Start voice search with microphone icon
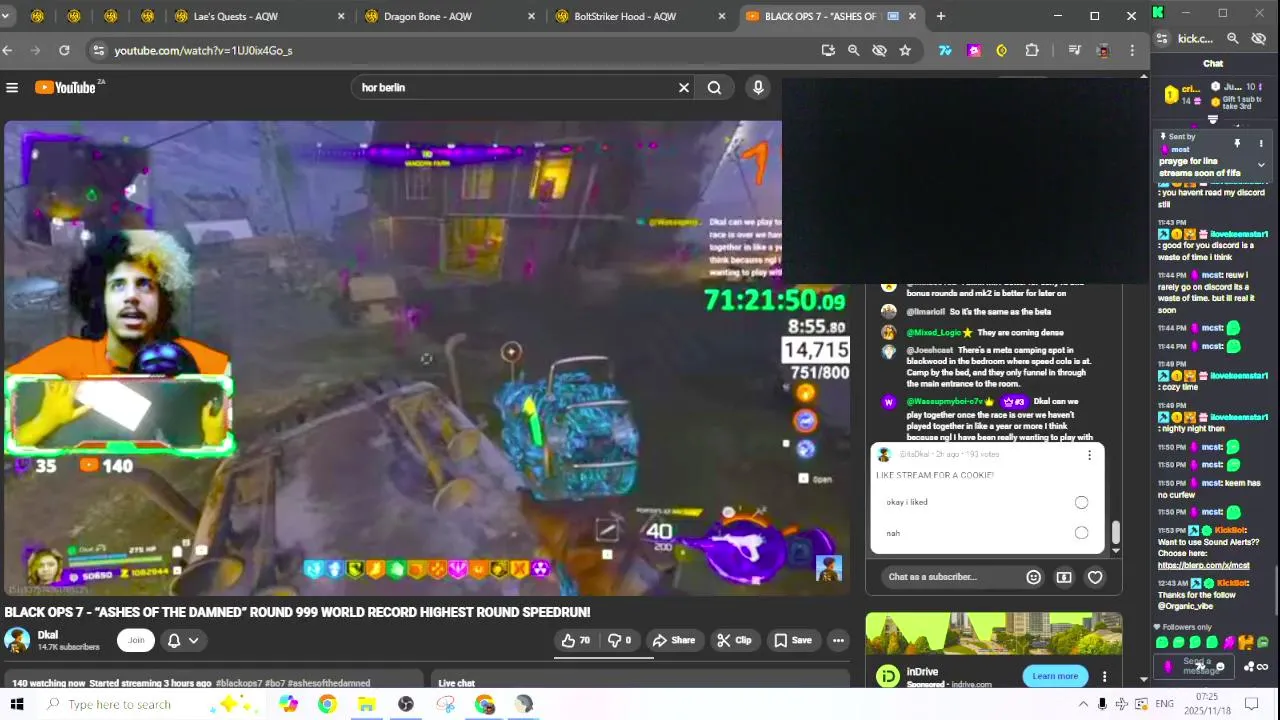Viewport: 1280px width, 720px height. click(758, 88)
